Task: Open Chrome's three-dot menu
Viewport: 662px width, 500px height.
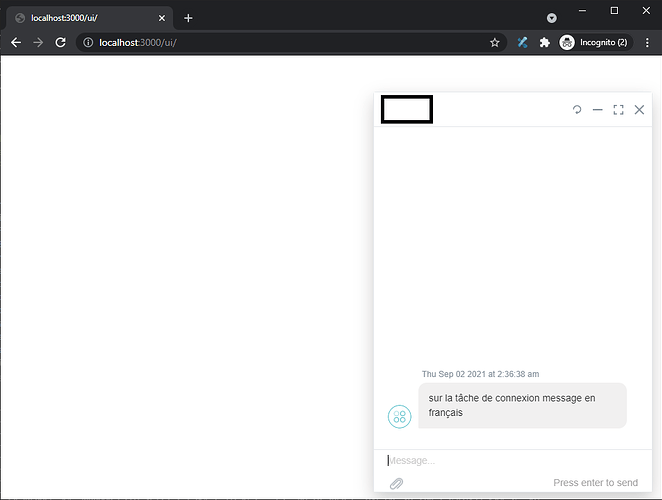Action: coord(647,43)
